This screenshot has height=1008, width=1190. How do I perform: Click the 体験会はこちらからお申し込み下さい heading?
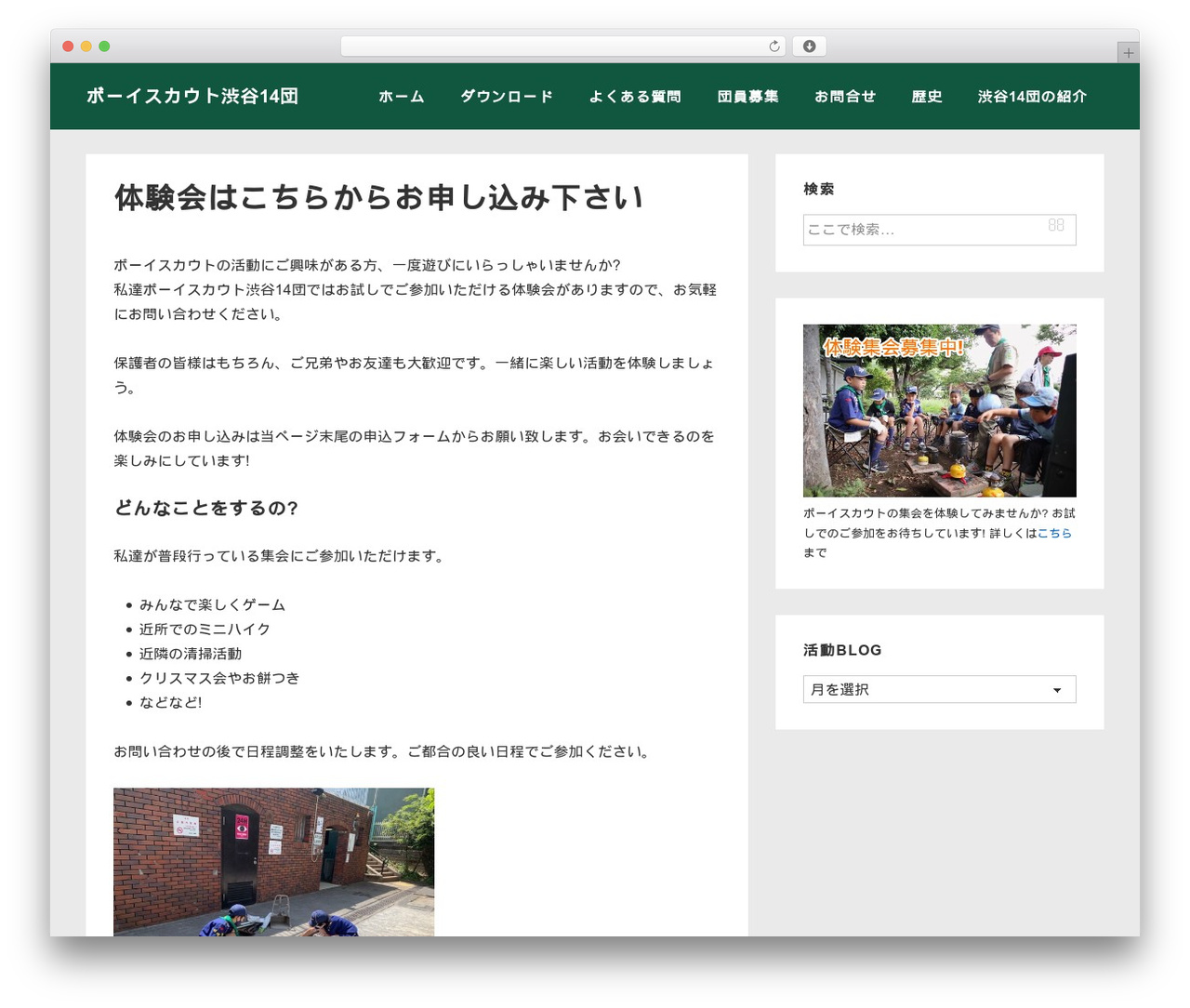[378, 198]
